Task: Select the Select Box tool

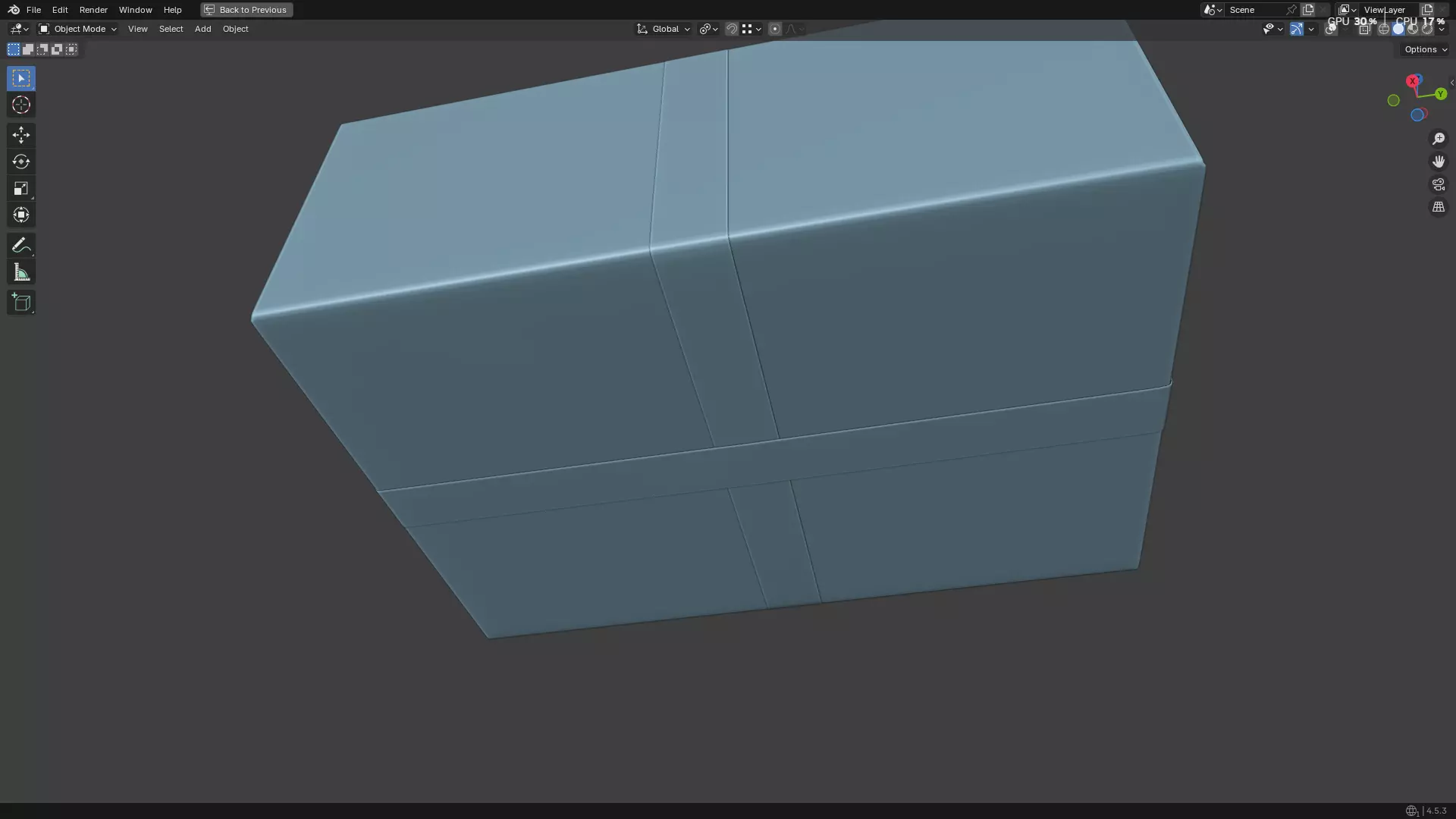Action: tap(21, 78)
